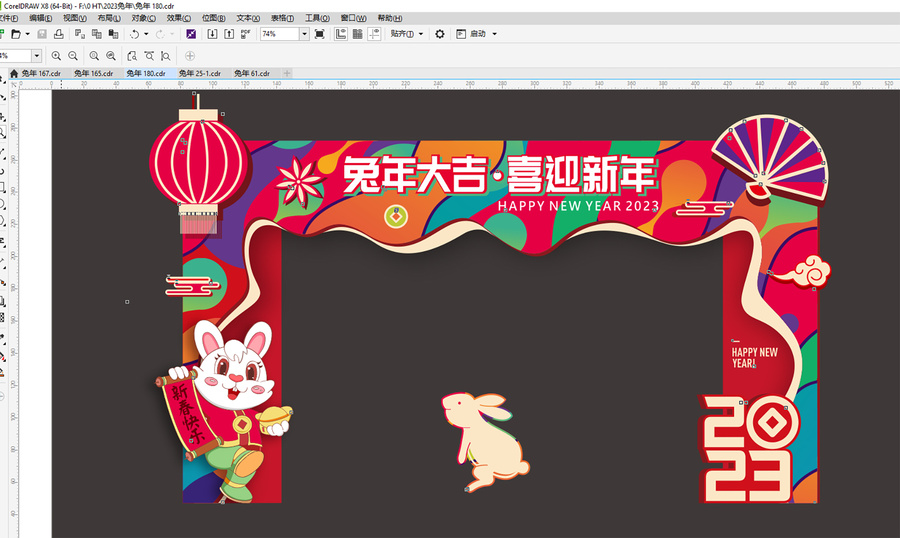Click the Zoom out magnifier
Image resolution: width=900 pixels, height=538 pixels.
[73, 56]
